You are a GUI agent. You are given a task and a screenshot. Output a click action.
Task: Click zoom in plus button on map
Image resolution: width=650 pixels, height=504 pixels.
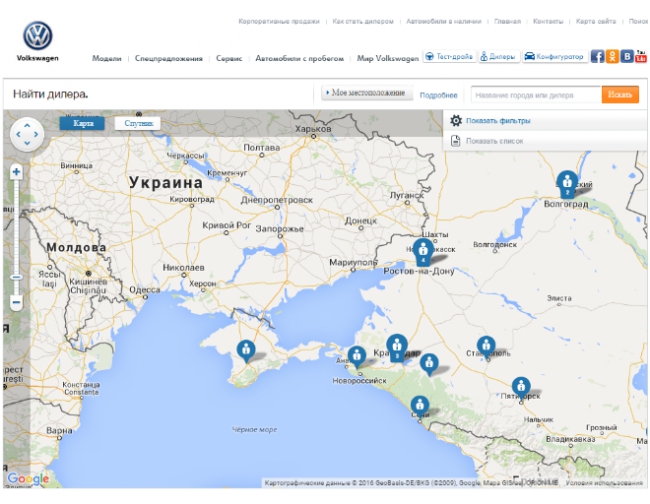16,172
